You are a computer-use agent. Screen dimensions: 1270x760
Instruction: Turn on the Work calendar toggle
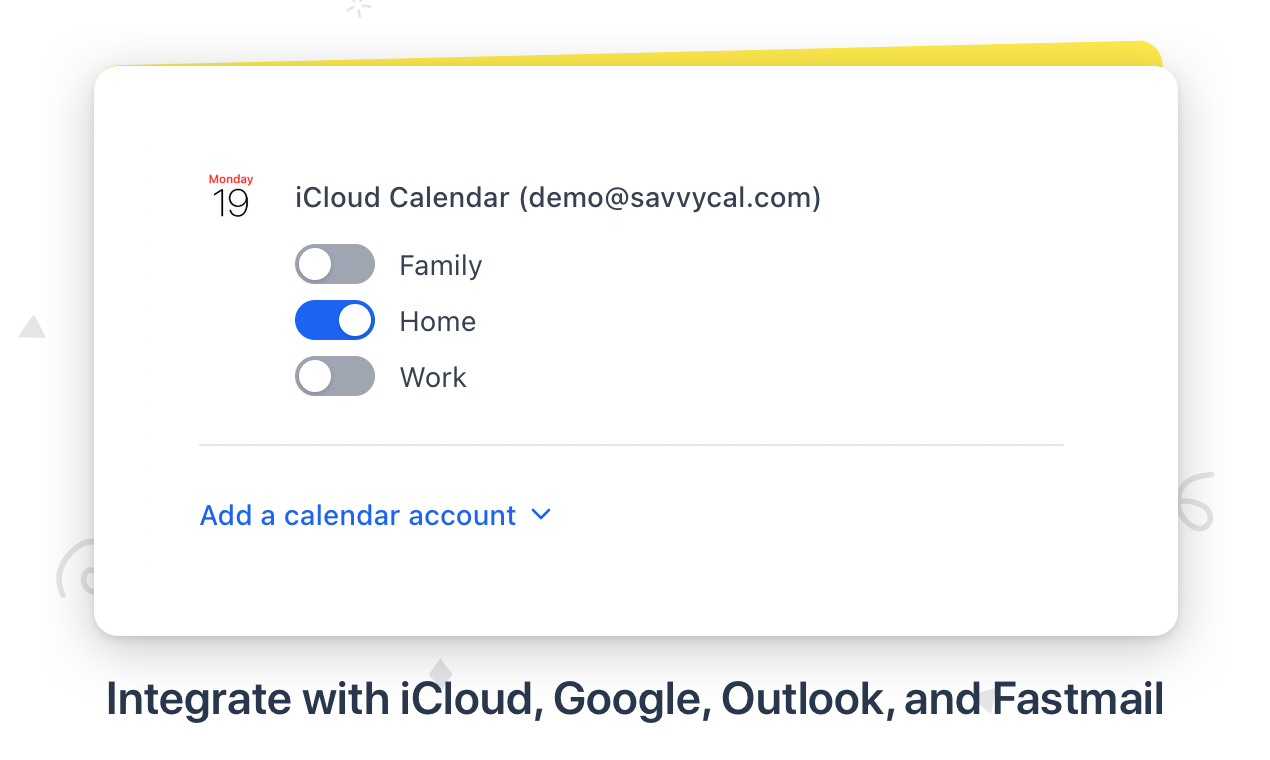334,377
